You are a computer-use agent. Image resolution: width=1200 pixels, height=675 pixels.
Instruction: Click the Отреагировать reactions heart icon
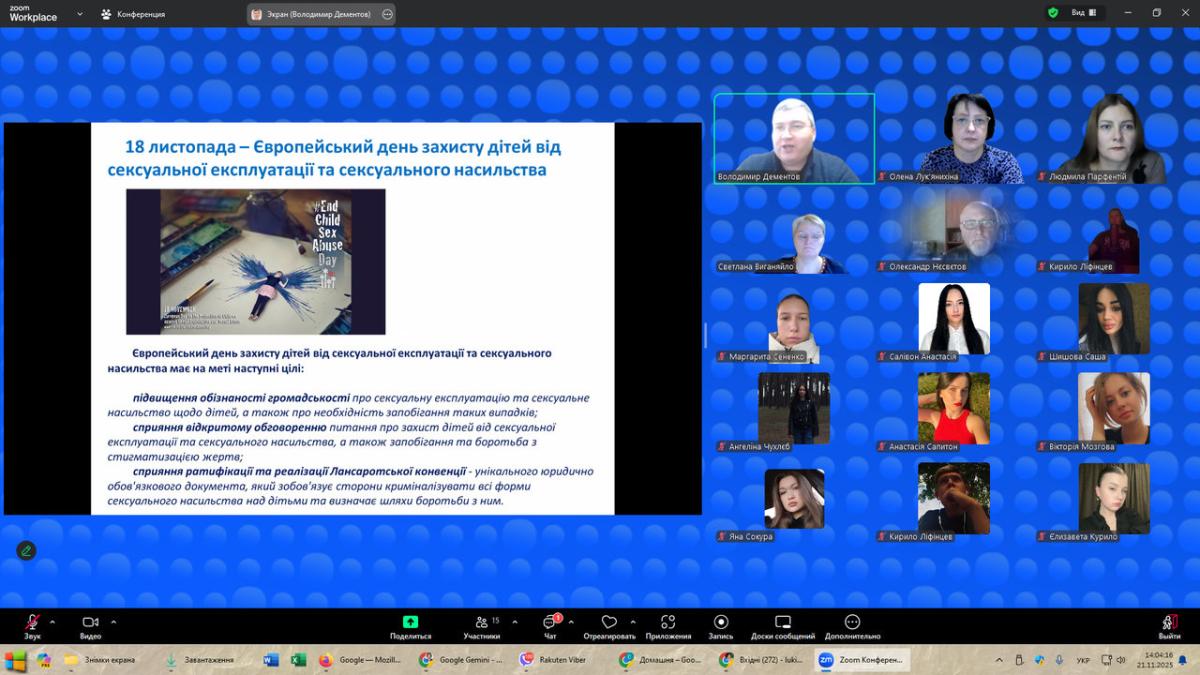[609, 624]
